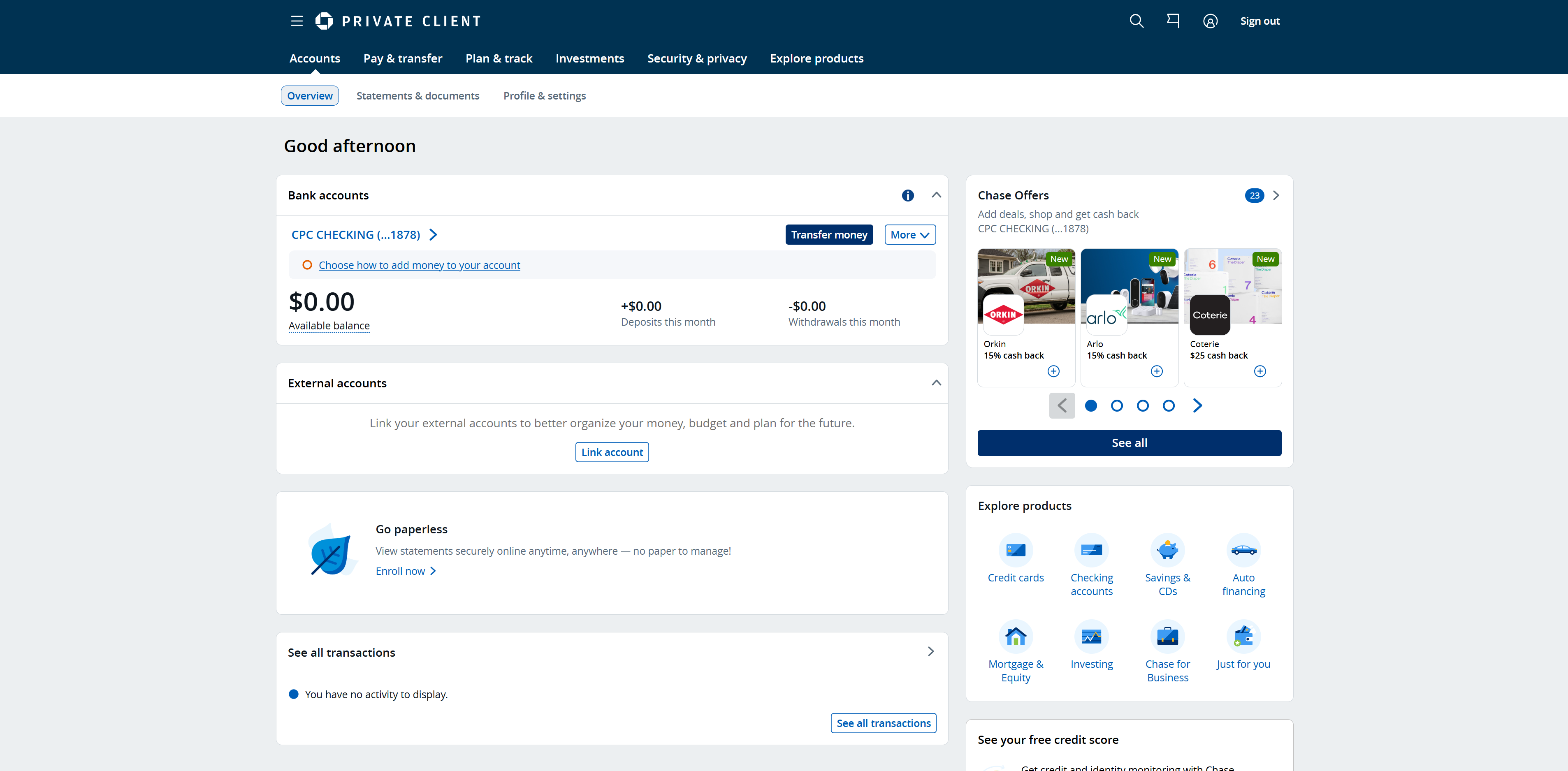
Task: Open the Accounts main menu
Action: click(x=315, y=58)
